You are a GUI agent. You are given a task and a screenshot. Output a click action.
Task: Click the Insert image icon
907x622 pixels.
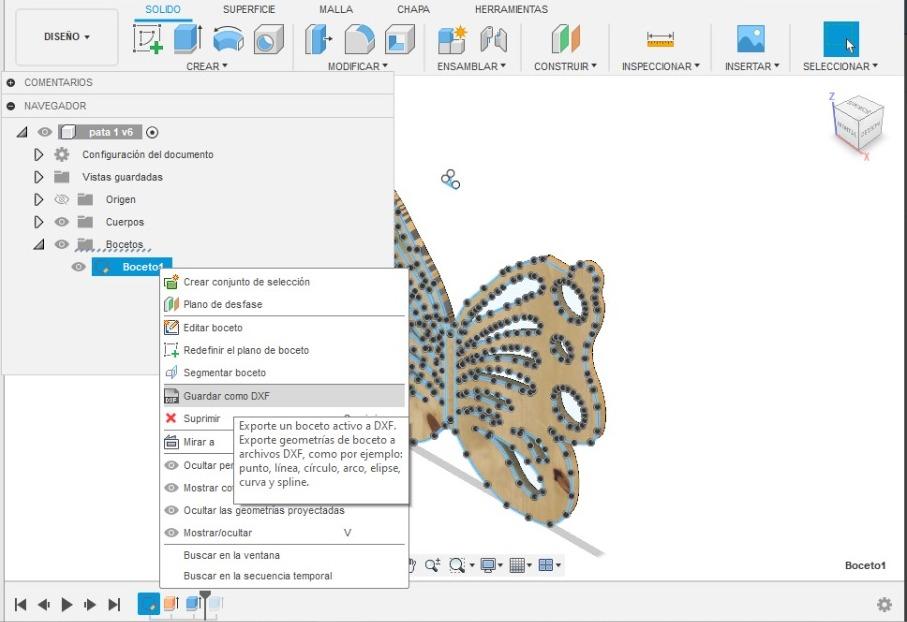751,39
